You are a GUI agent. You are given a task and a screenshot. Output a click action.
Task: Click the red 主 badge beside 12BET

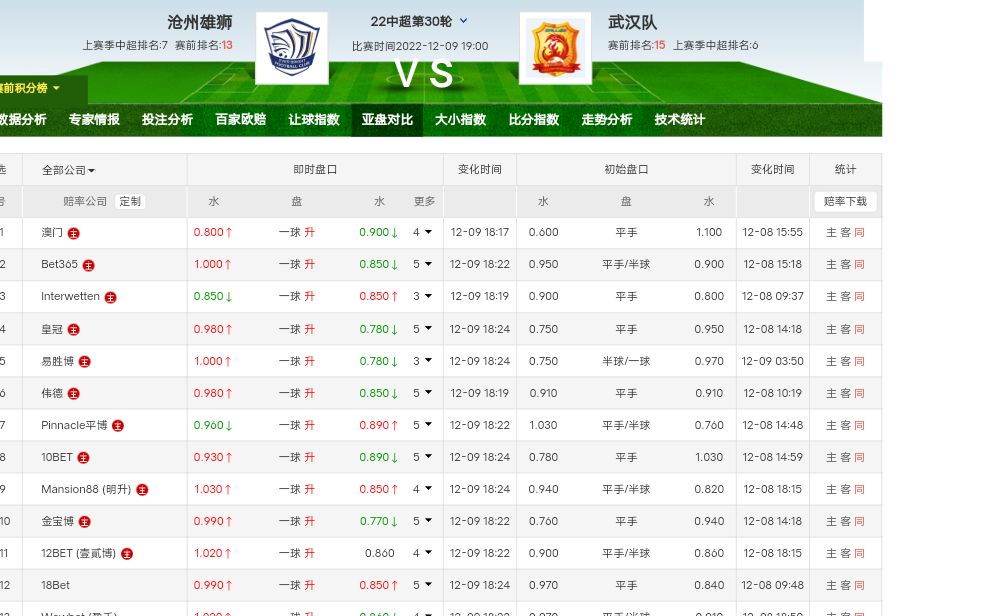pyautogui.click(x=126, y=554)
